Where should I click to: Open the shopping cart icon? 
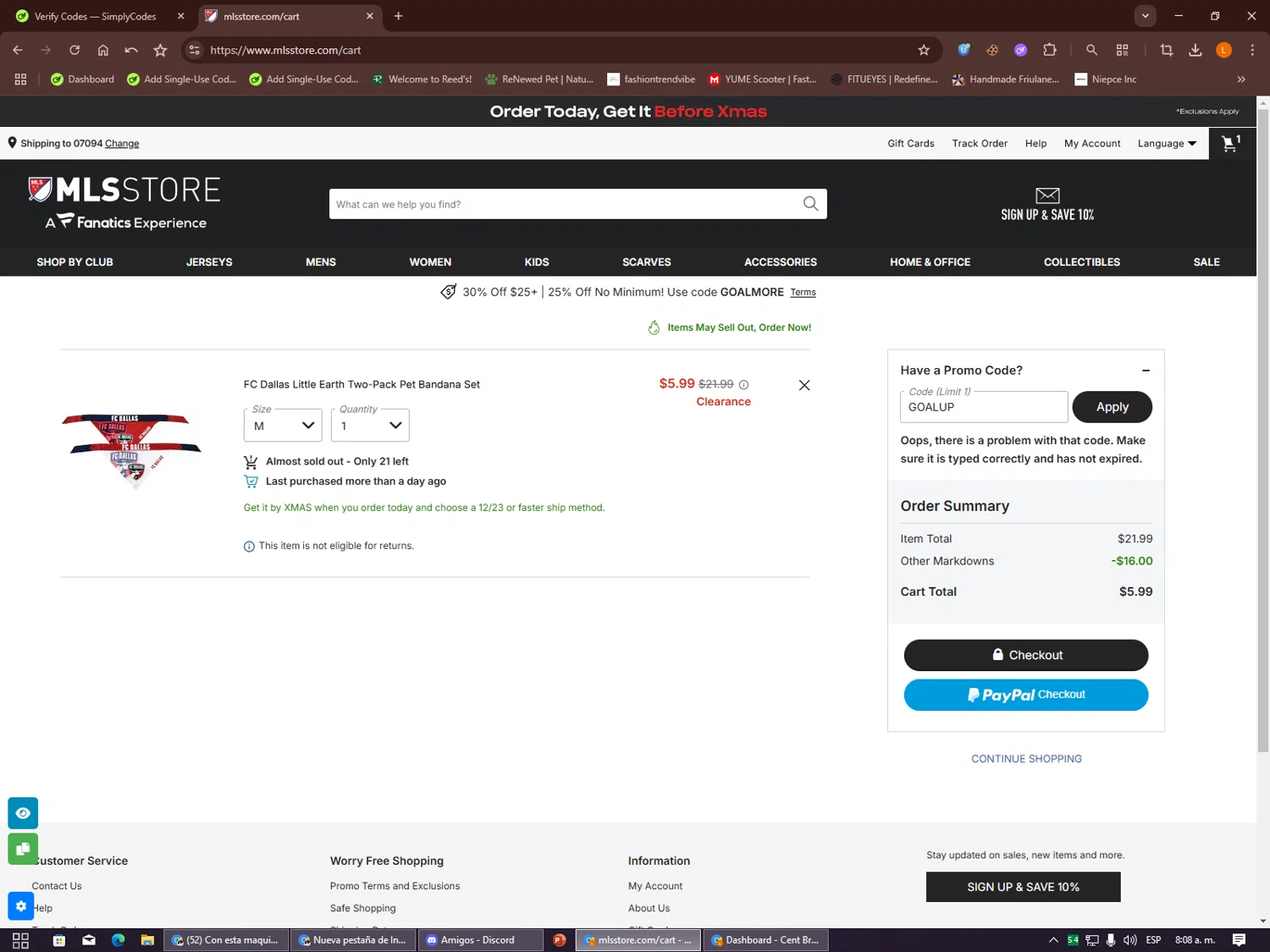(1231, 143)
